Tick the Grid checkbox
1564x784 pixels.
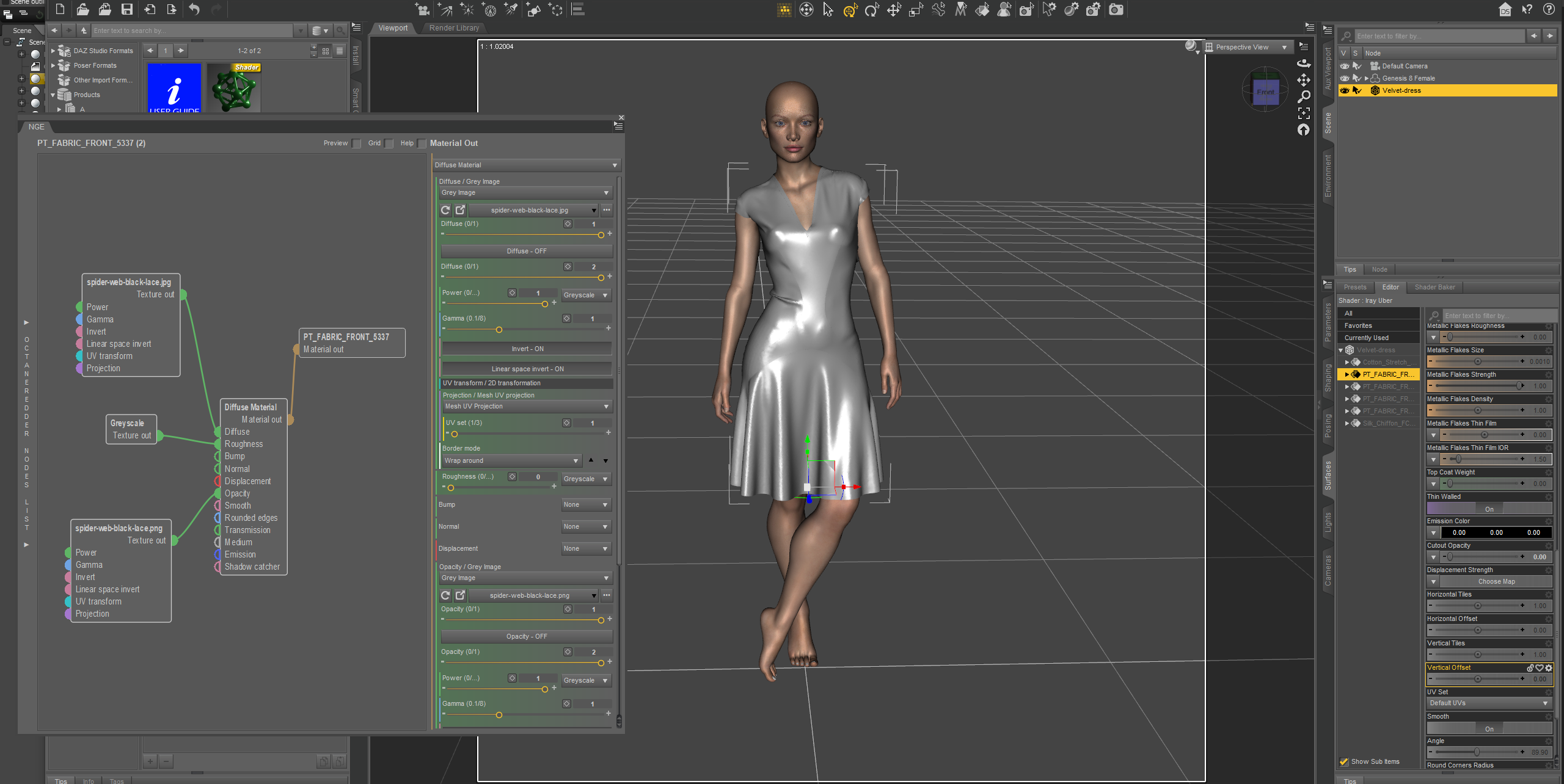[x=389, y=143]
